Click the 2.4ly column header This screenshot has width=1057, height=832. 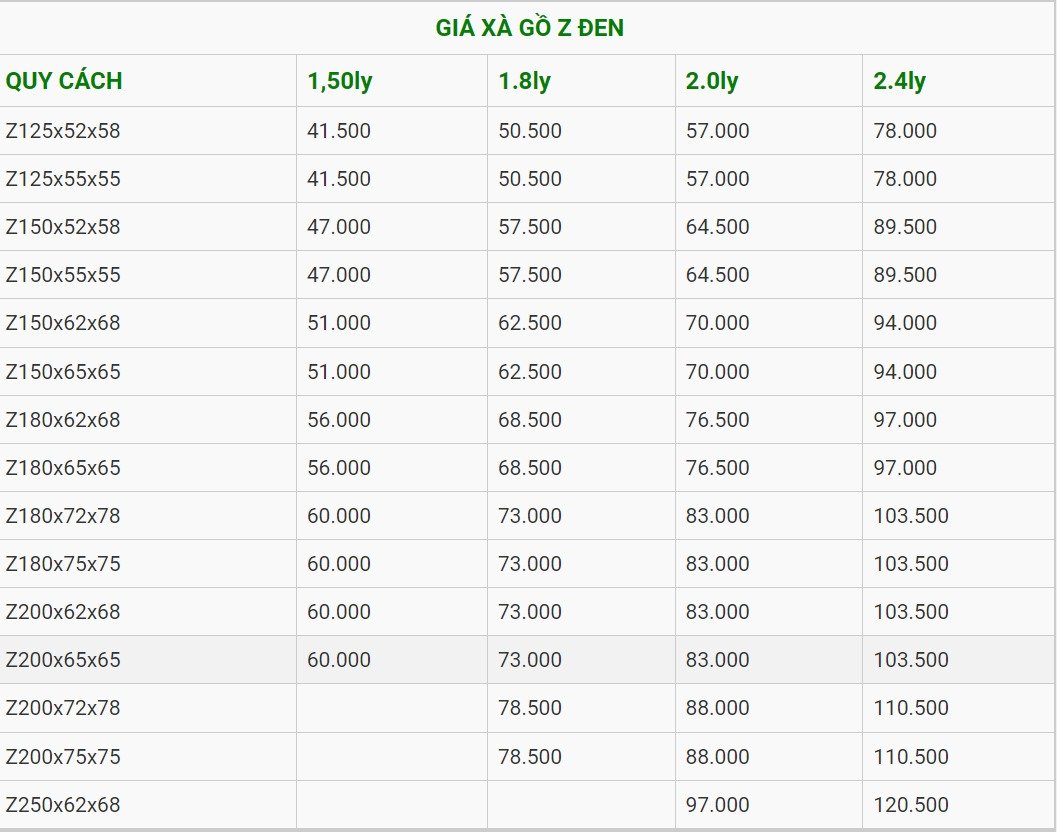coord(900,81)
